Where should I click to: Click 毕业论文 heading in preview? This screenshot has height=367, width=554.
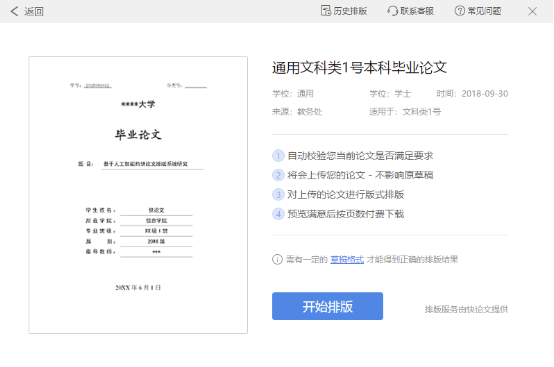[138, 135]
